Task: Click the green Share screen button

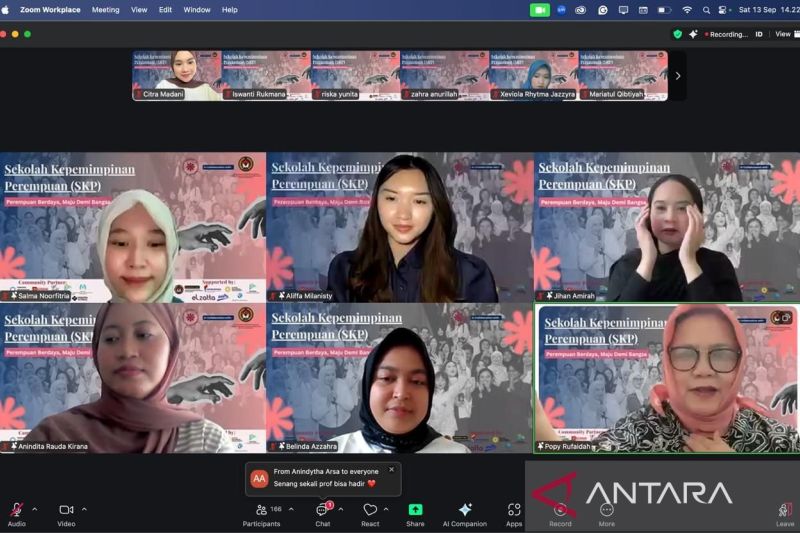Action: (x=415, y=510)
